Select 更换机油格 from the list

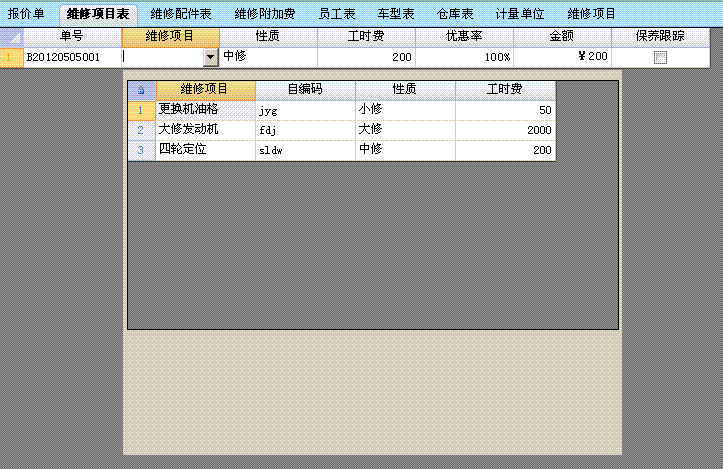coord(206,110)
